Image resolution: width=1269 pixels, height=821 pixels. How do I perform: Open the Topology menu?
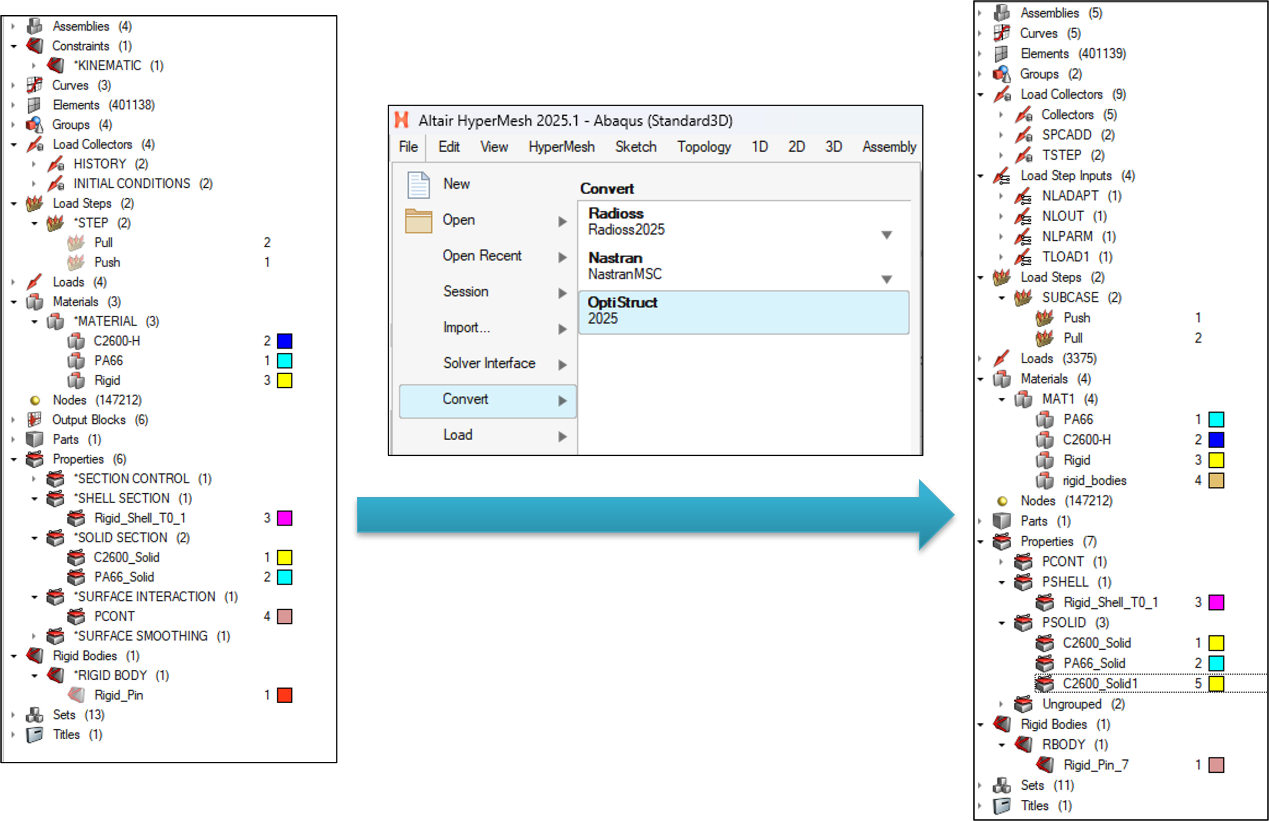pyautogui.click(x=704, y=147)
